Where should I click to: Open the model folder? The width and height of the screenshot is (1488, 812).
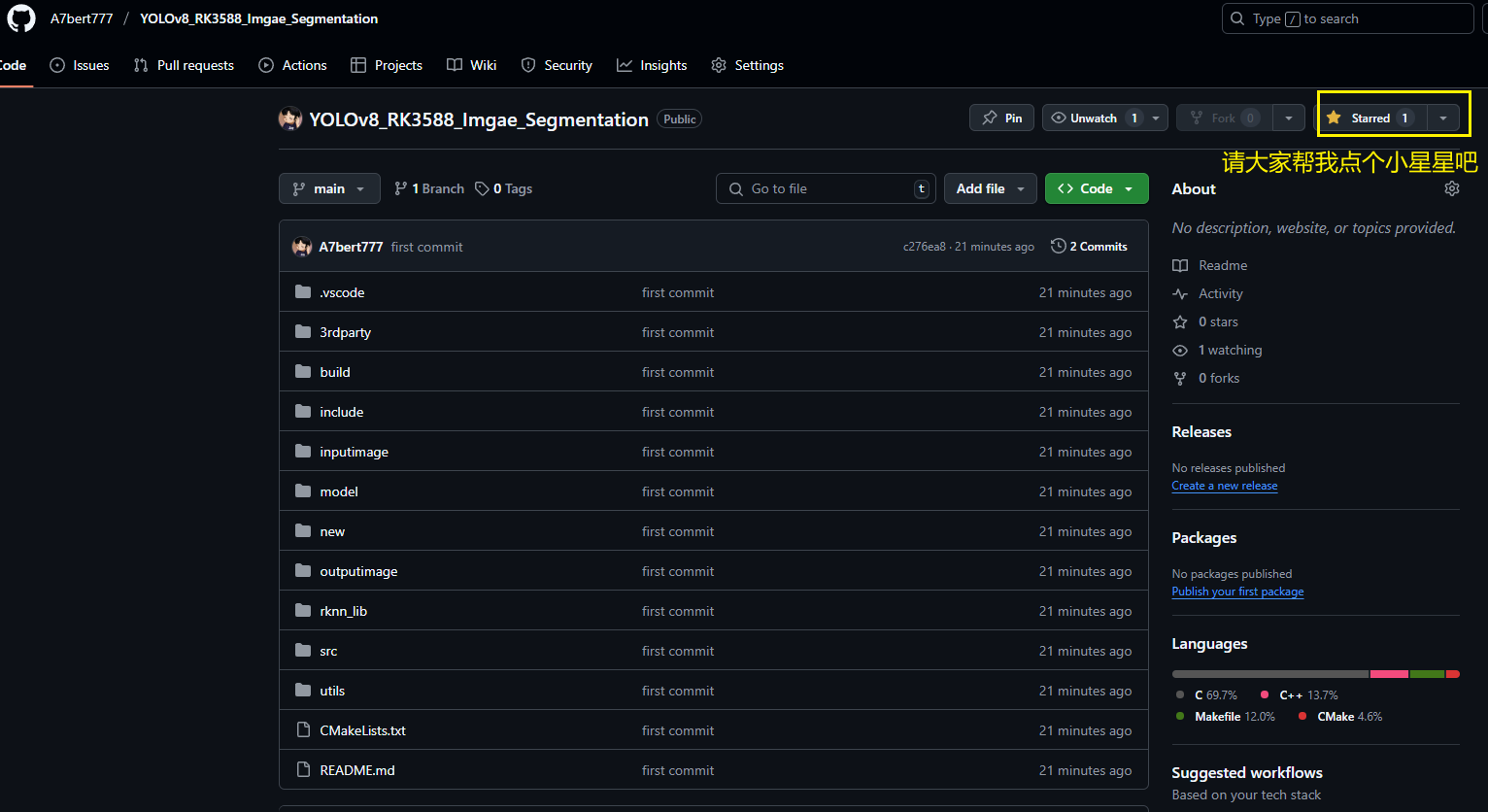339,491
